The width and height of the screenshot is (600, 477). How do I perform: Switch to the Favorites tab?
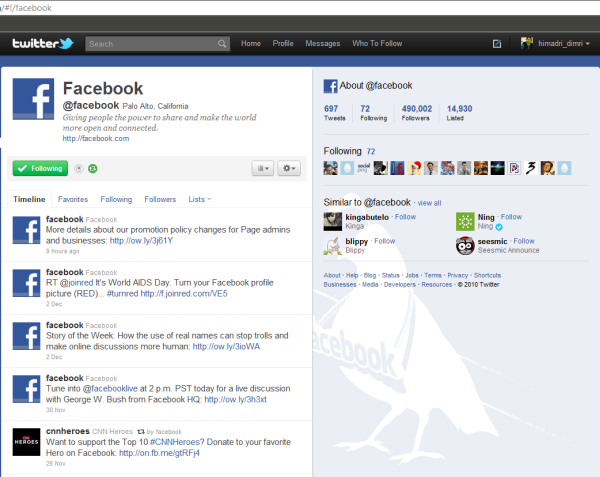[73, 199]
